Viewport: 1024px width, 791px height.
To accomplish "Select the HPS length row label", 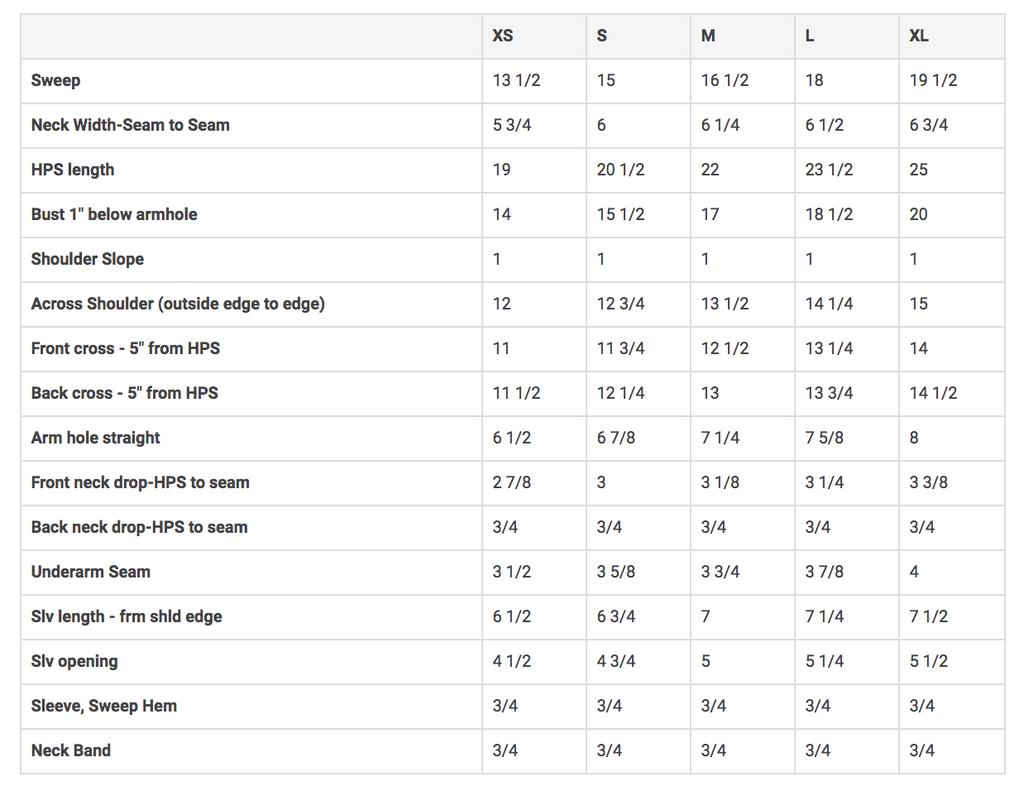I will (x=73, y=170).
